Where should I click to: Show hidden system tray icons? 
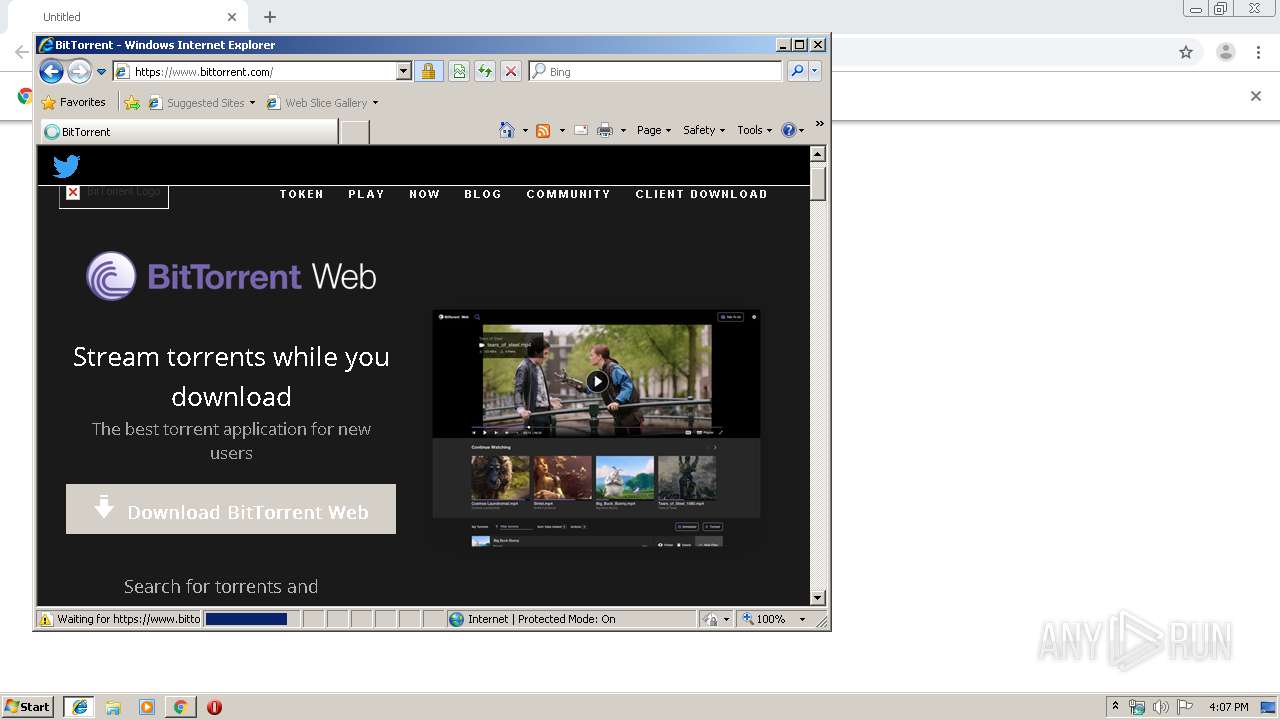[x=1115, y=706]
